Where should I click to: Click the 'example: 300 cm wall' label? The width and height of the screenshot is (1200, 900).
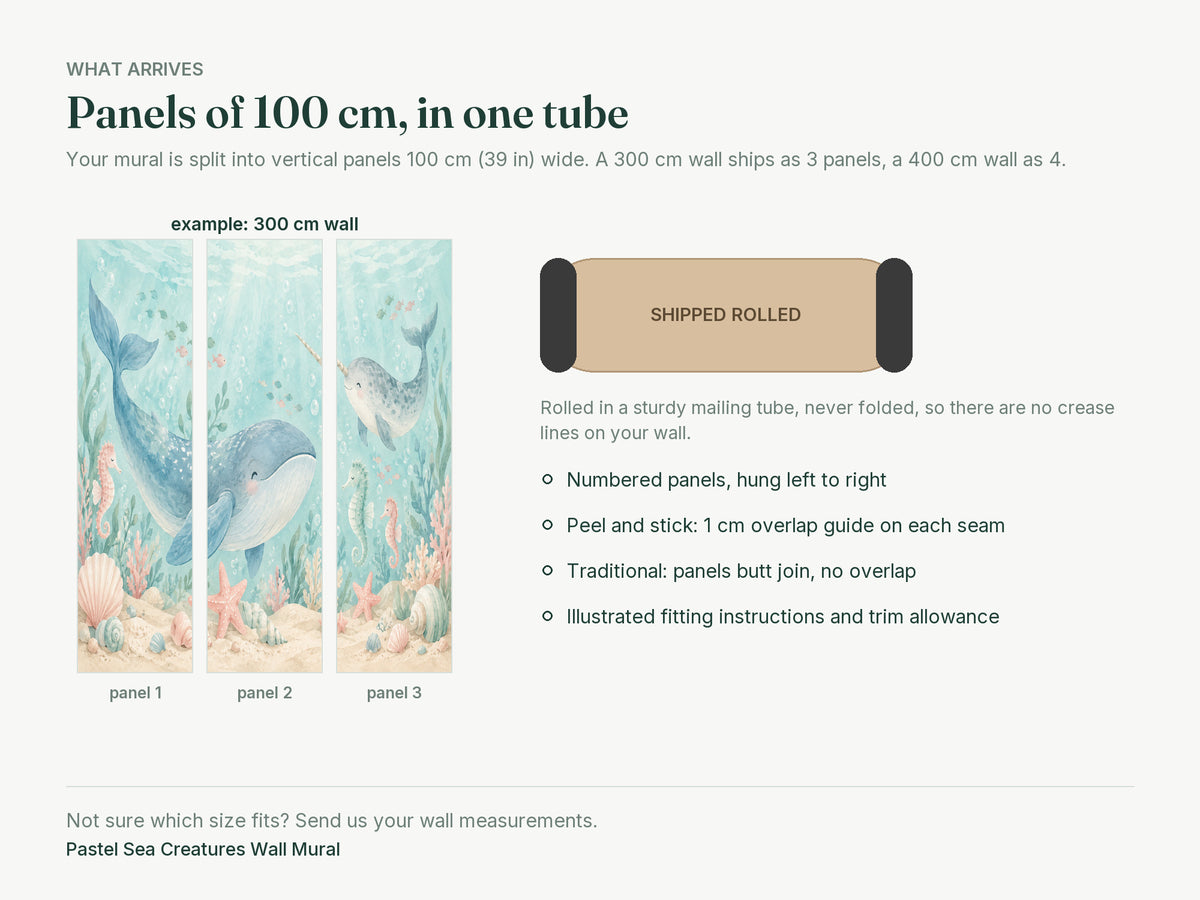click(265, 224)
